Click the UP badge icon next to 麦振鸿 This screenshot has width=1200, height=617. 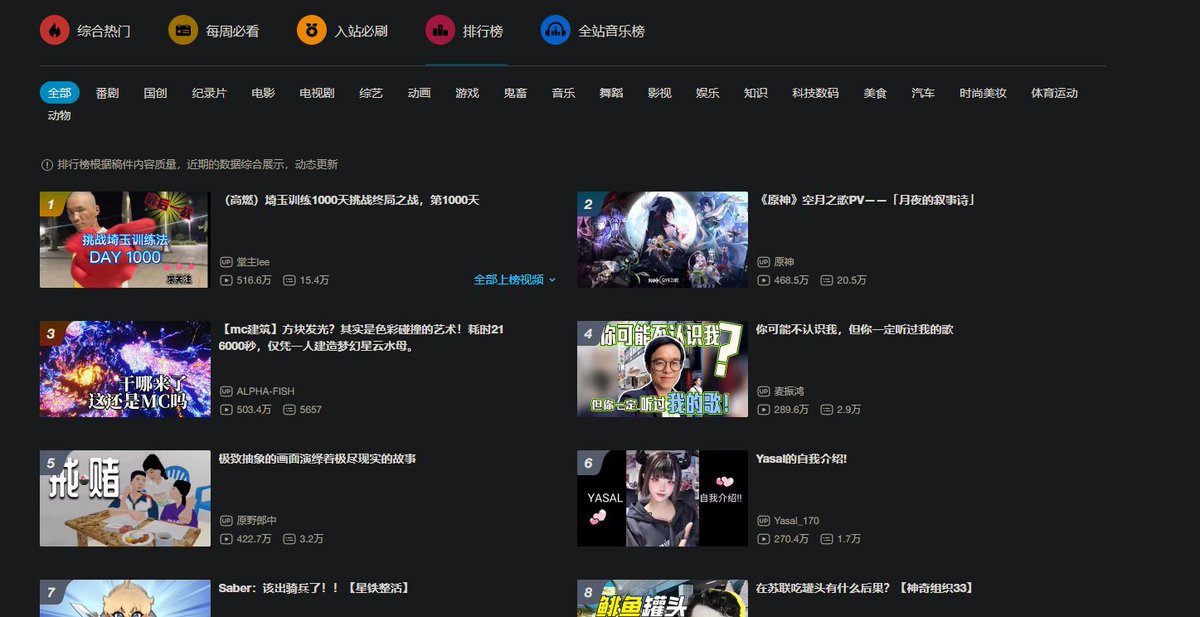click(x=764, y=391)
